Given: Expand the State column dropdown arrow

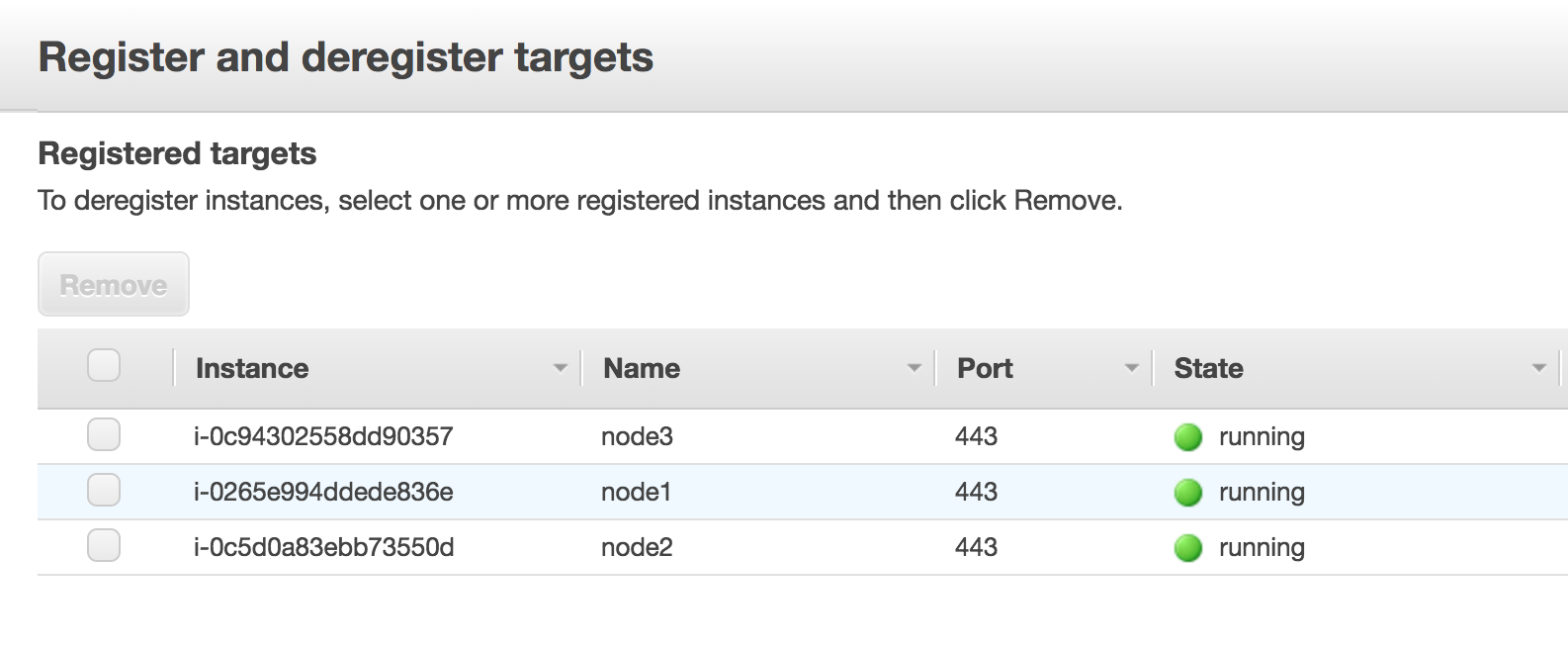Looking at the screenshot, I should (1538, 368).
